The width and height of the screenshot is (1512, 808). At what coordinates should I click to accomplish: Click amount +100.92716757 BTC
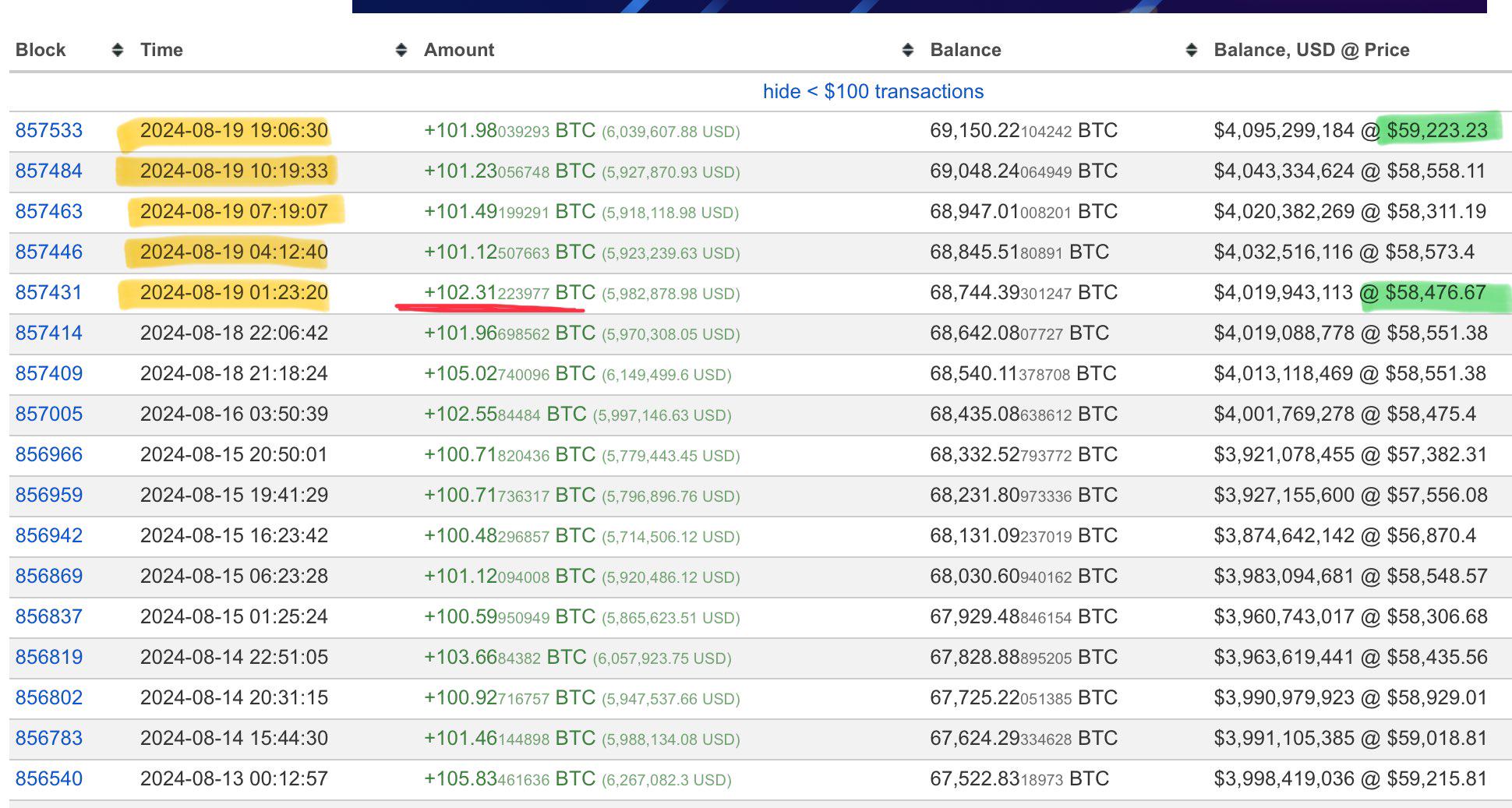click(510, 697)
